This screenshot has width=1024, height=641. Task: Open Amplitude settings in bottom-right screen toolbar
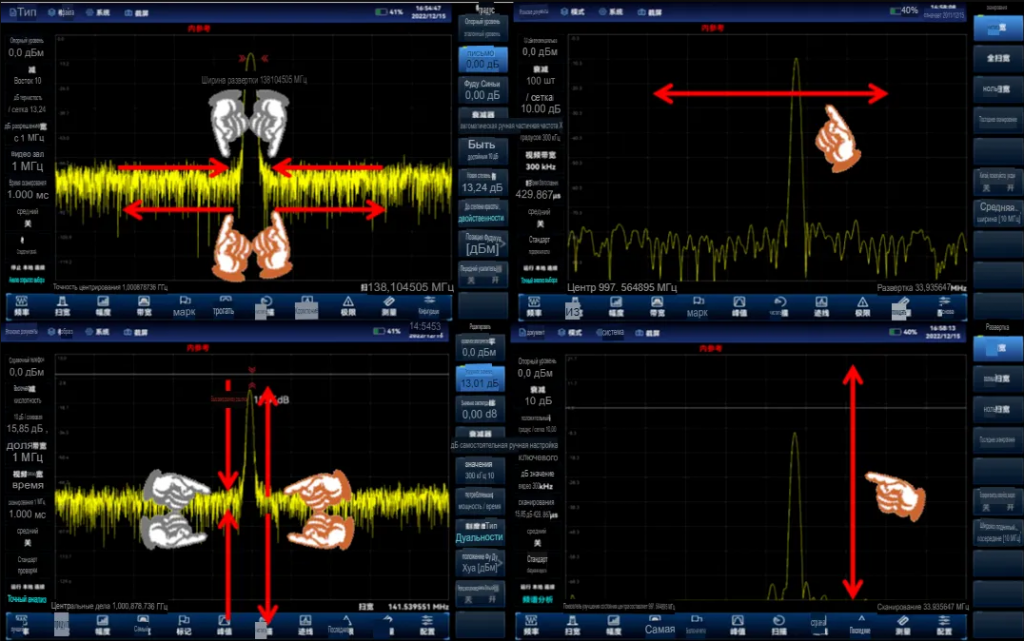point(614,625)
